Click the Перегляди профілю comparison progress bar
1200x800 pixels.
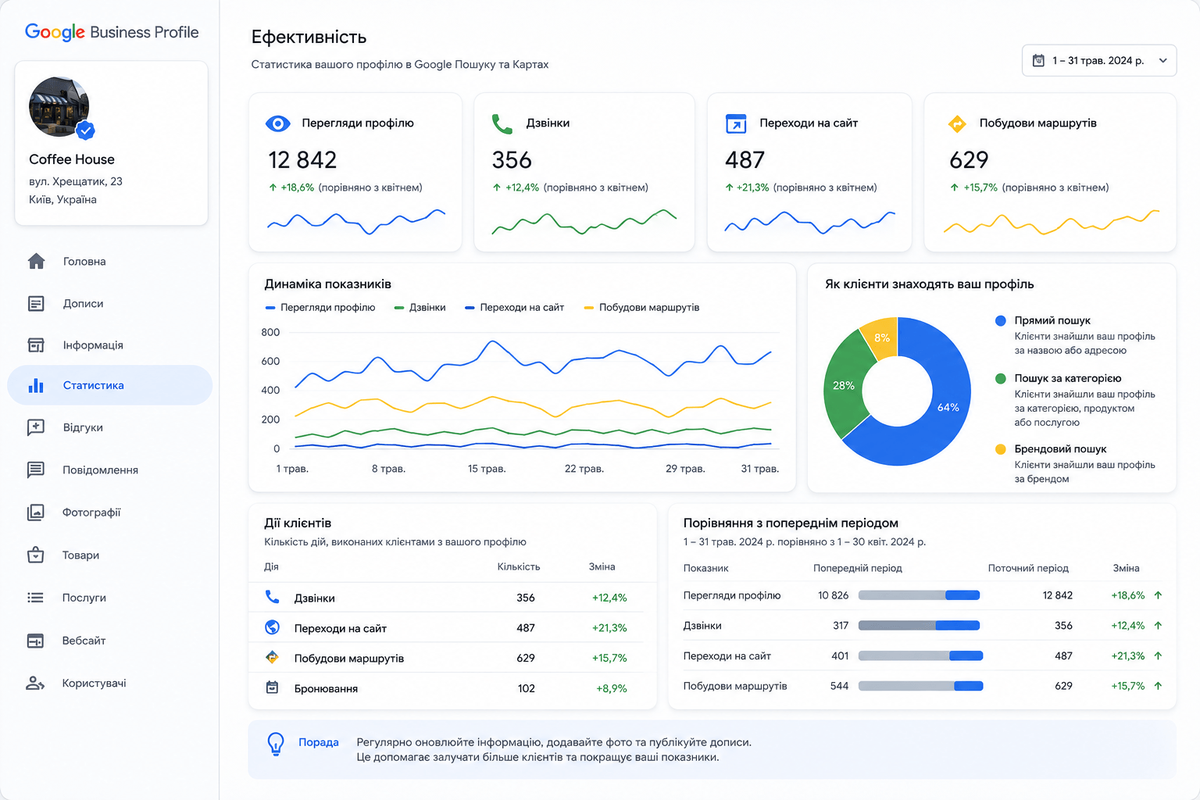pyautogui.click(x=919, y=595)
